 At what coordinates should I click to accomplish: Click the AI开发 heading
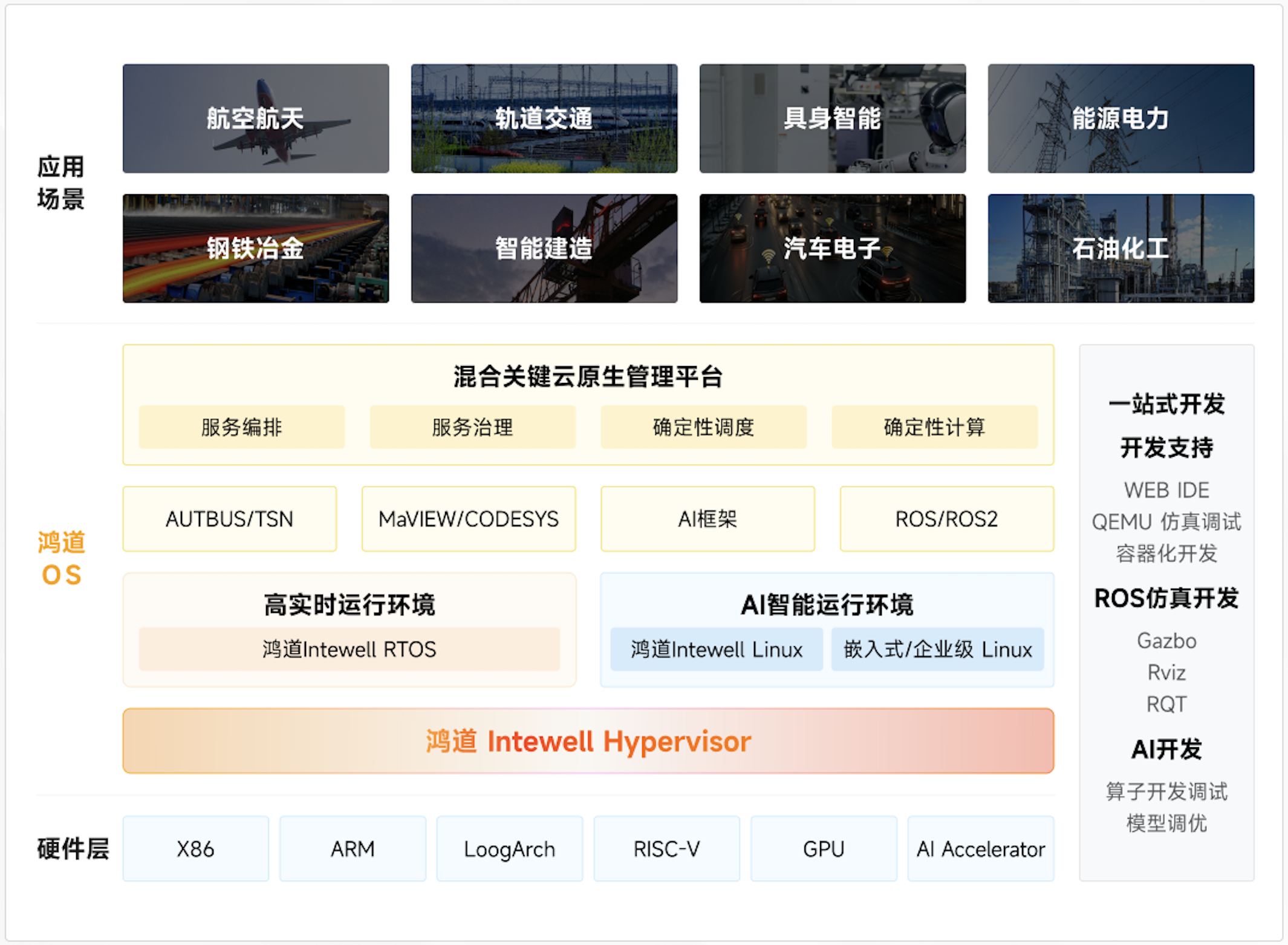click(1167, 749)
